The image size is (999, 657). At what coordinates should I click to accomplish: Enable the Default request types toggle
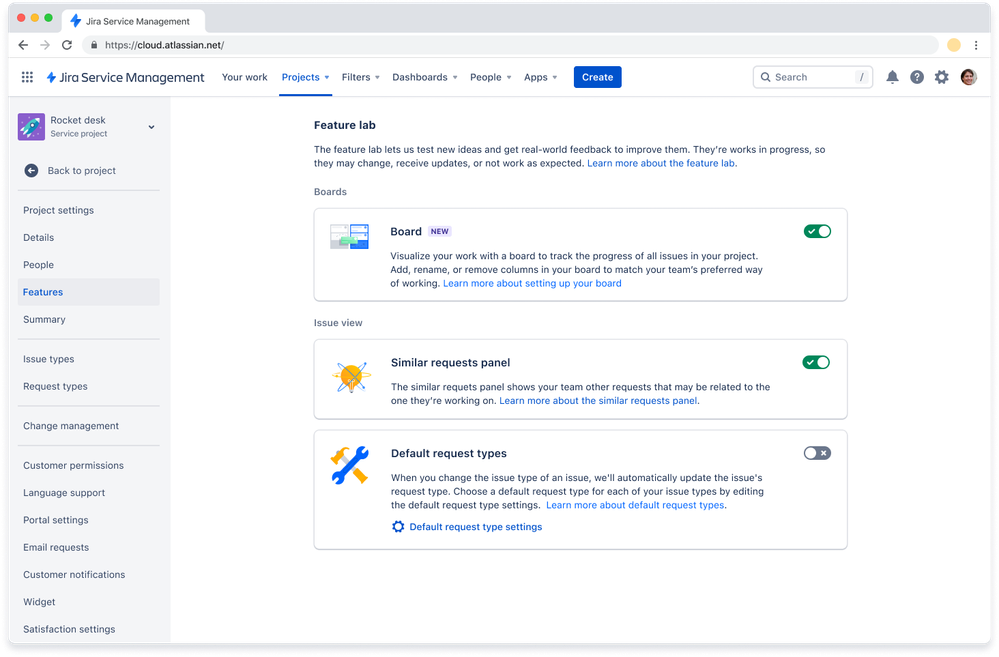coord(817,453)
